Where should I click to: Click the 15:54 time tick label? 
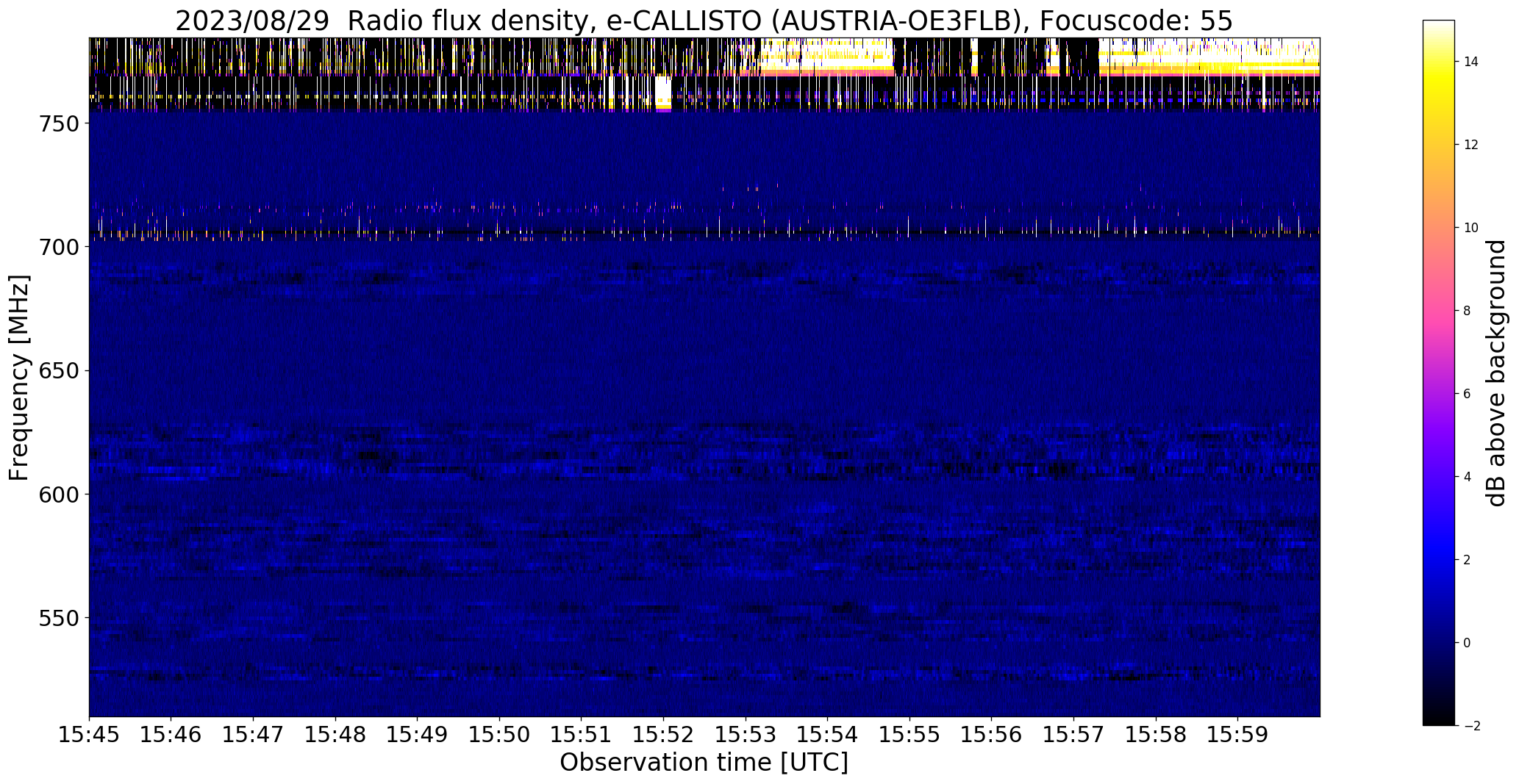[828, 734]
